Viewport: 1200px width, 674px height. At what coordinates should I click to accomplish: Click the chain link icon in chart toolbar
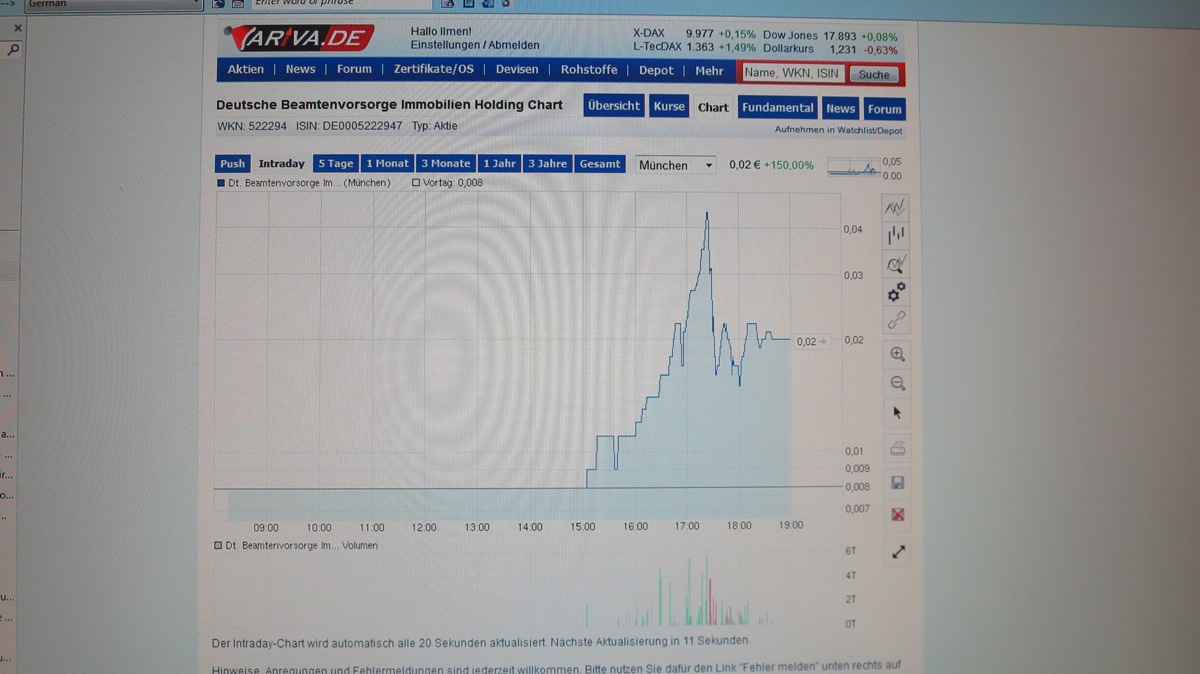897,321
